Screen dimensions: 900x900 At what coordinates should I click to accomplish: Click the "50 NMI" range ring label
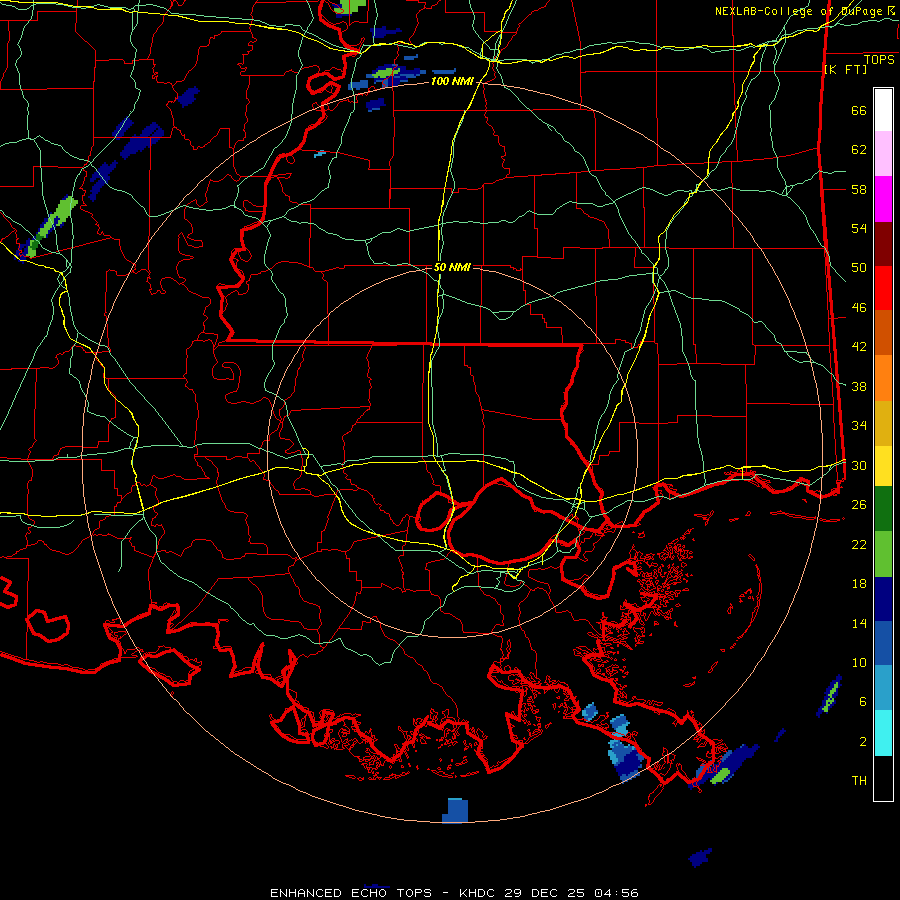click(452, 267)
